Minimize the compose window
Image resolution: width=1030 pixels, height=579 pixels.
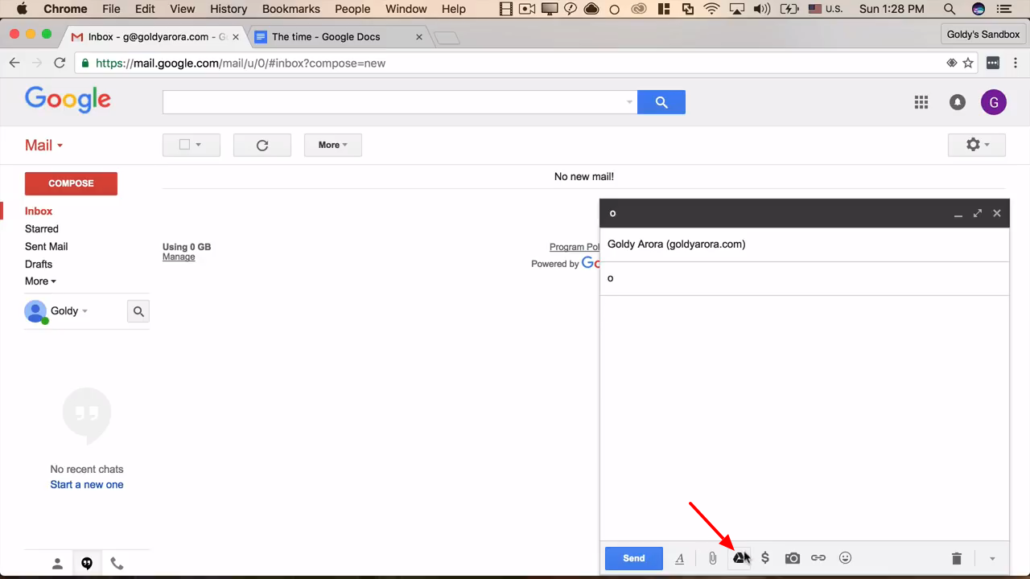[958, 214]
